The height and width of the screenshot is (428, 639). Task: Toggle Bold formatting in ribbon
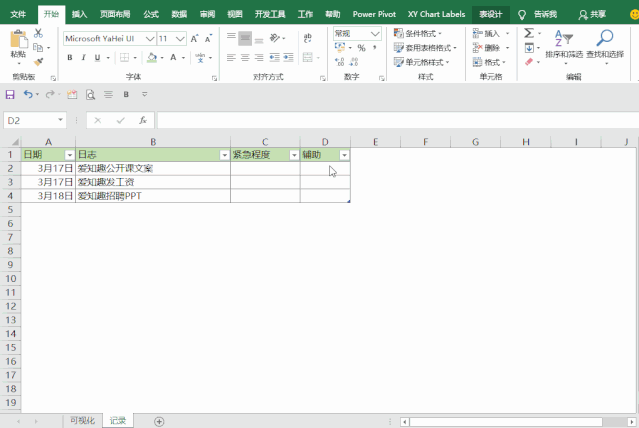[x=70, y=57]
